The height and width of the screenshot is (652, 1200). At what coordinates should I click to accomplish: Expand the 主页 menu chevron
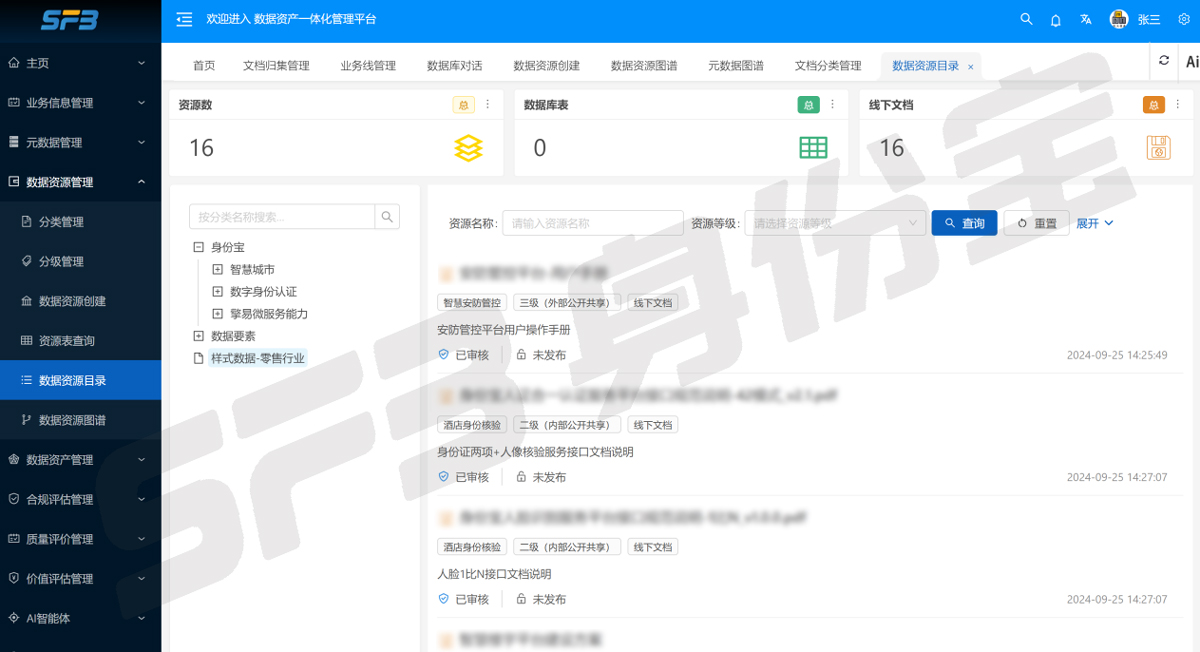click(141, 63)
